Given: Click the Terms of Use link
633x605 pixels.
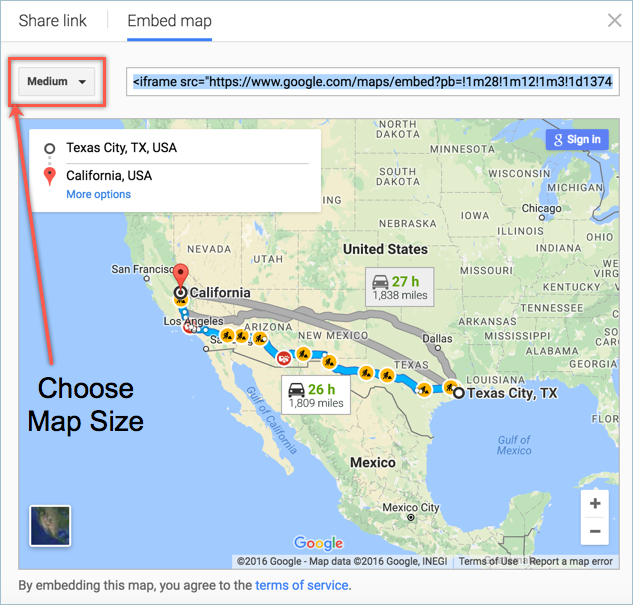Looking at the screenshot, I should tap(488, 562).
